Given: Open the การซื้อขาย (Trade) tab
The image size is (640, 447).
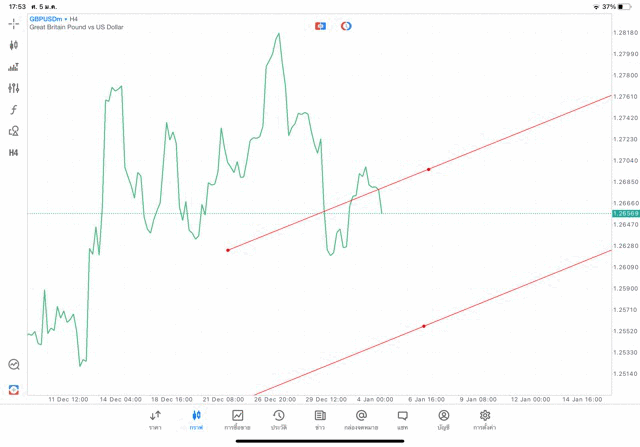Looking at the screenshot, I should coord(238,419).
